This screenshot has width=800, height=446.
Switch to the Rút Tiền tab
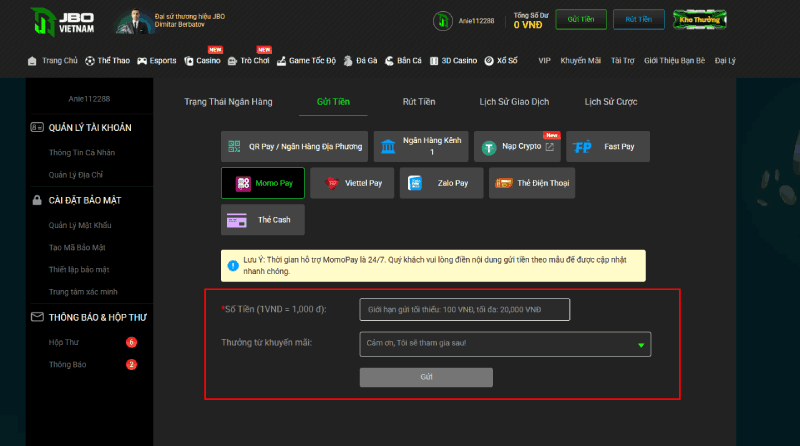pos(419,102)
